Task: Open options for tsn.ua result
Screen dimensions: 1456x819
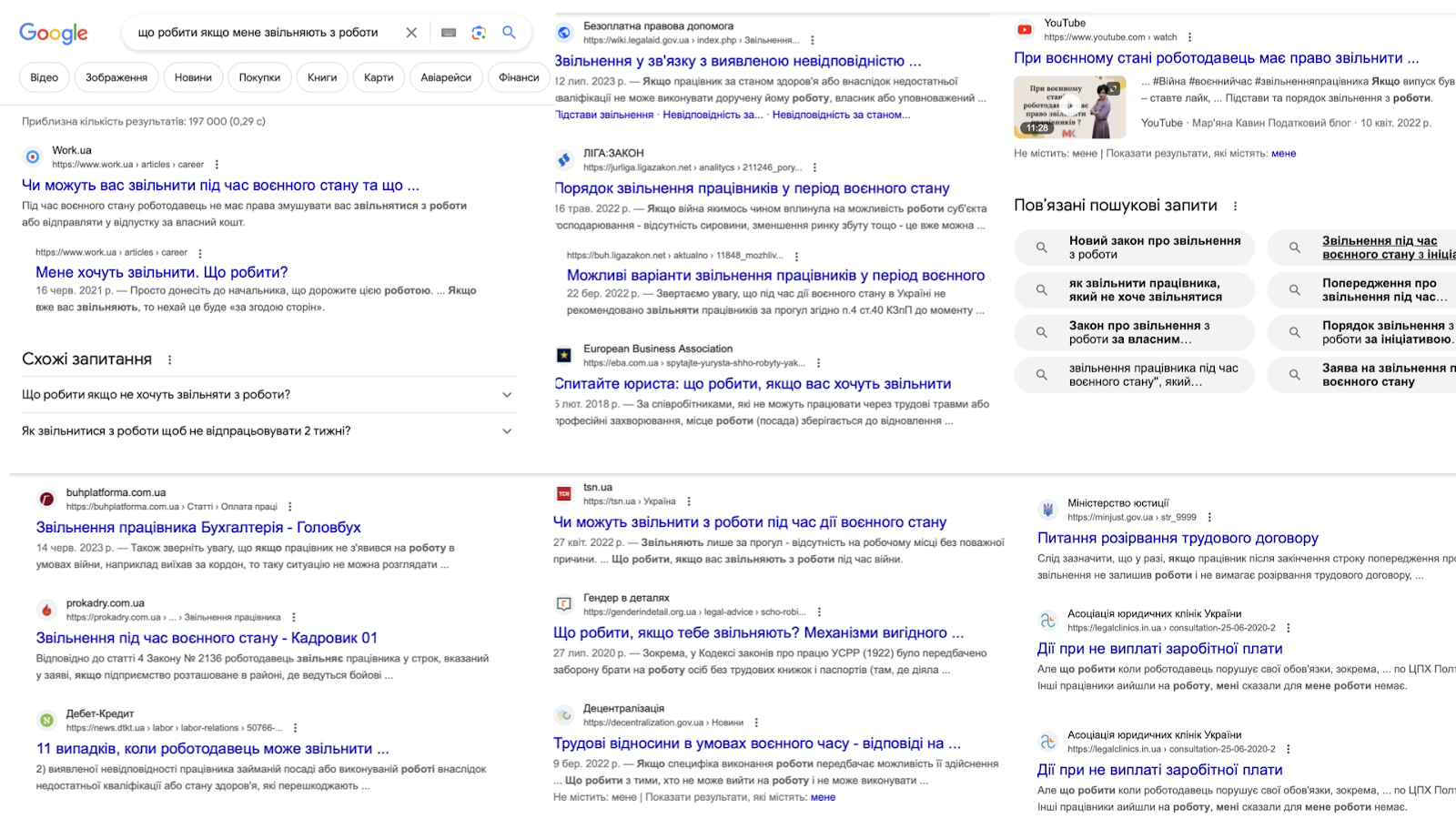Action: (689, 501)
